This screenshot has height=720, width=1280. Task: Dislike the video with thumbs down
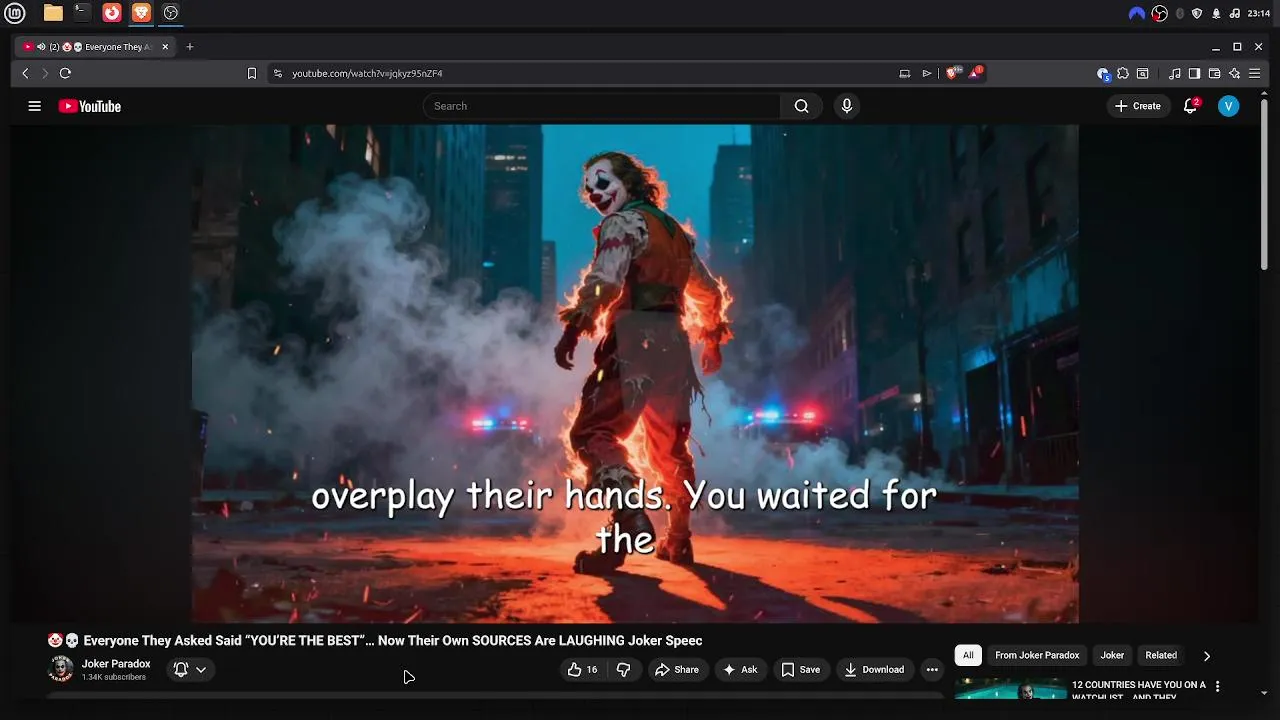(623, 670)
